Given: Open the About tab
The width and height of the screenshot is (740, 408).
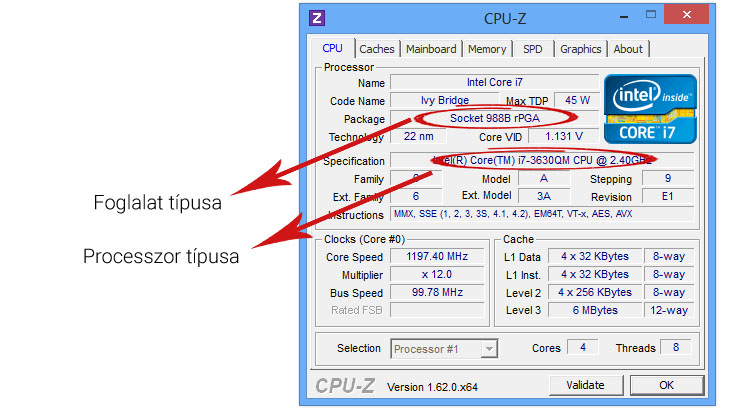Looking at the screenshot, I should tap(628, 49).
